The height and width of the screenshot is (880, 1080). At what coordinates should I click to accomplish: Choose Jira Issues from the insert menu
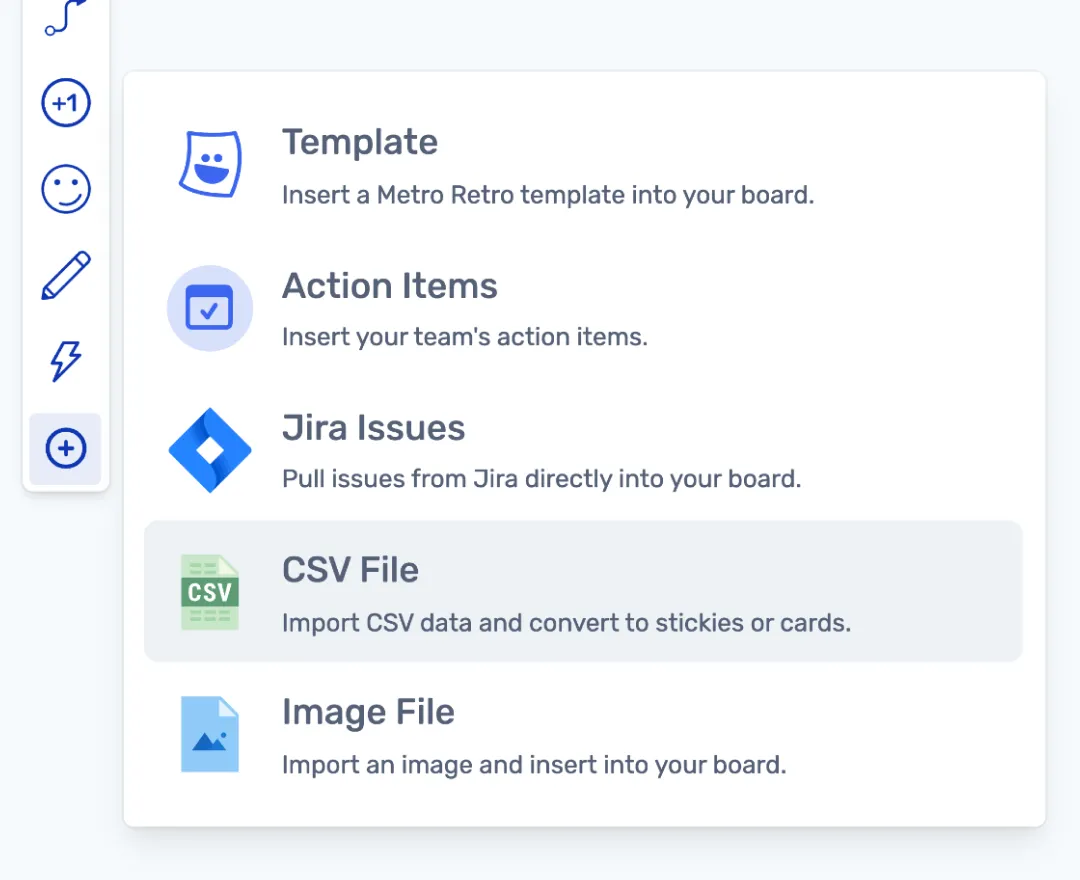click(583, 450)
